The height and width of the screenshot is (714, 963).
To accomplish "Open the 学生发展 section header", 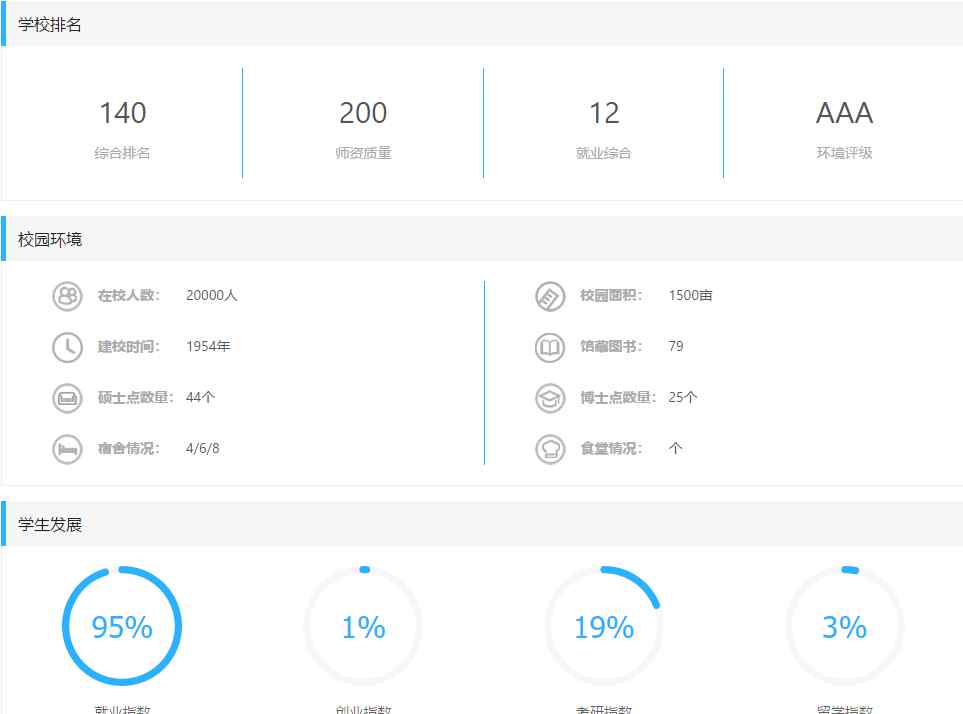I will pos(50,525).
